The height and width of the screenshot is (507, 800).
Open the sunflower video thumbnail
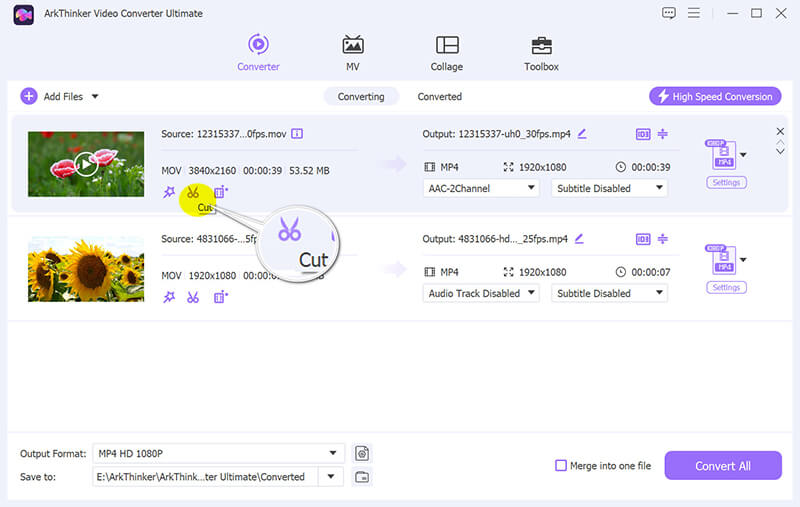pos(86,269)
